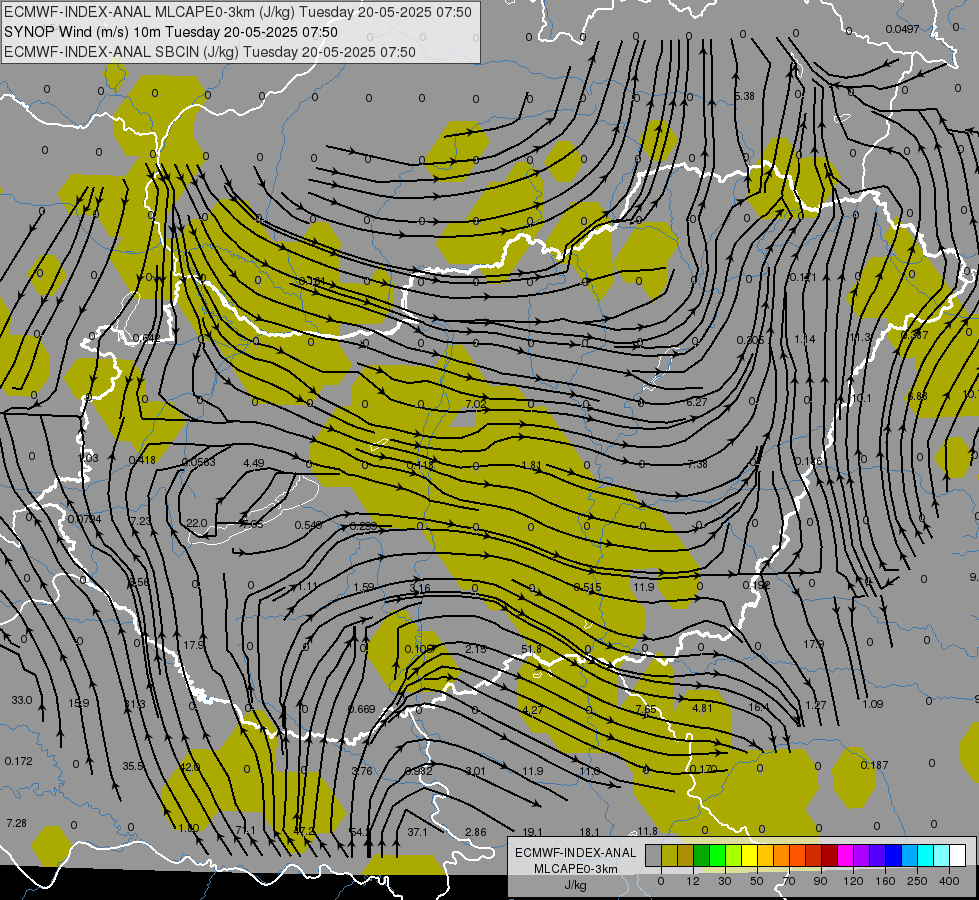
Task: Click the gray swatch in the legend
Action: pos(653,855)
